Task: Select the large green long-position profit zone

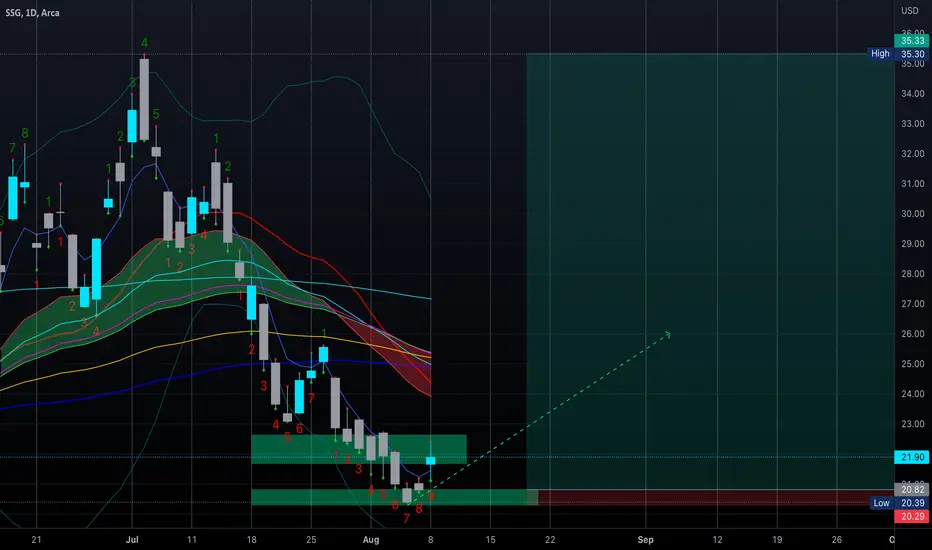Action: tap(710, 272)
